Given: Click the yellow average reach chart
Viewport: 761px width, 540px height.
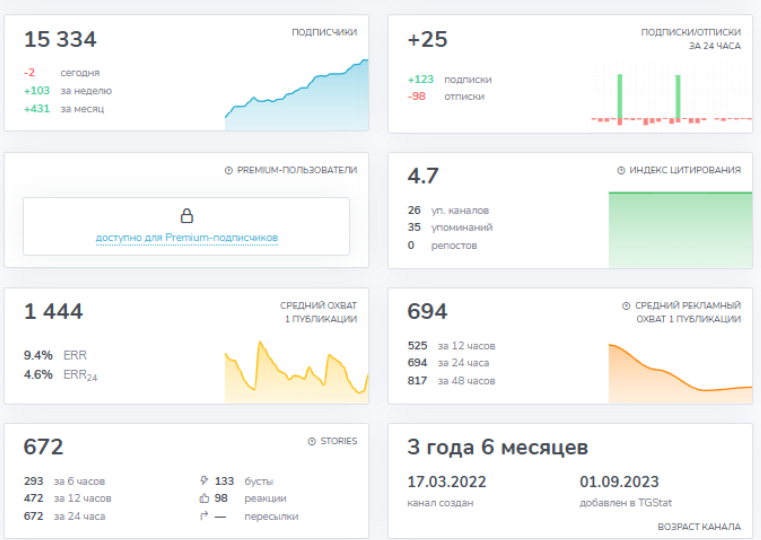Looking at the screenshot, I should click(x=296, y=373).
